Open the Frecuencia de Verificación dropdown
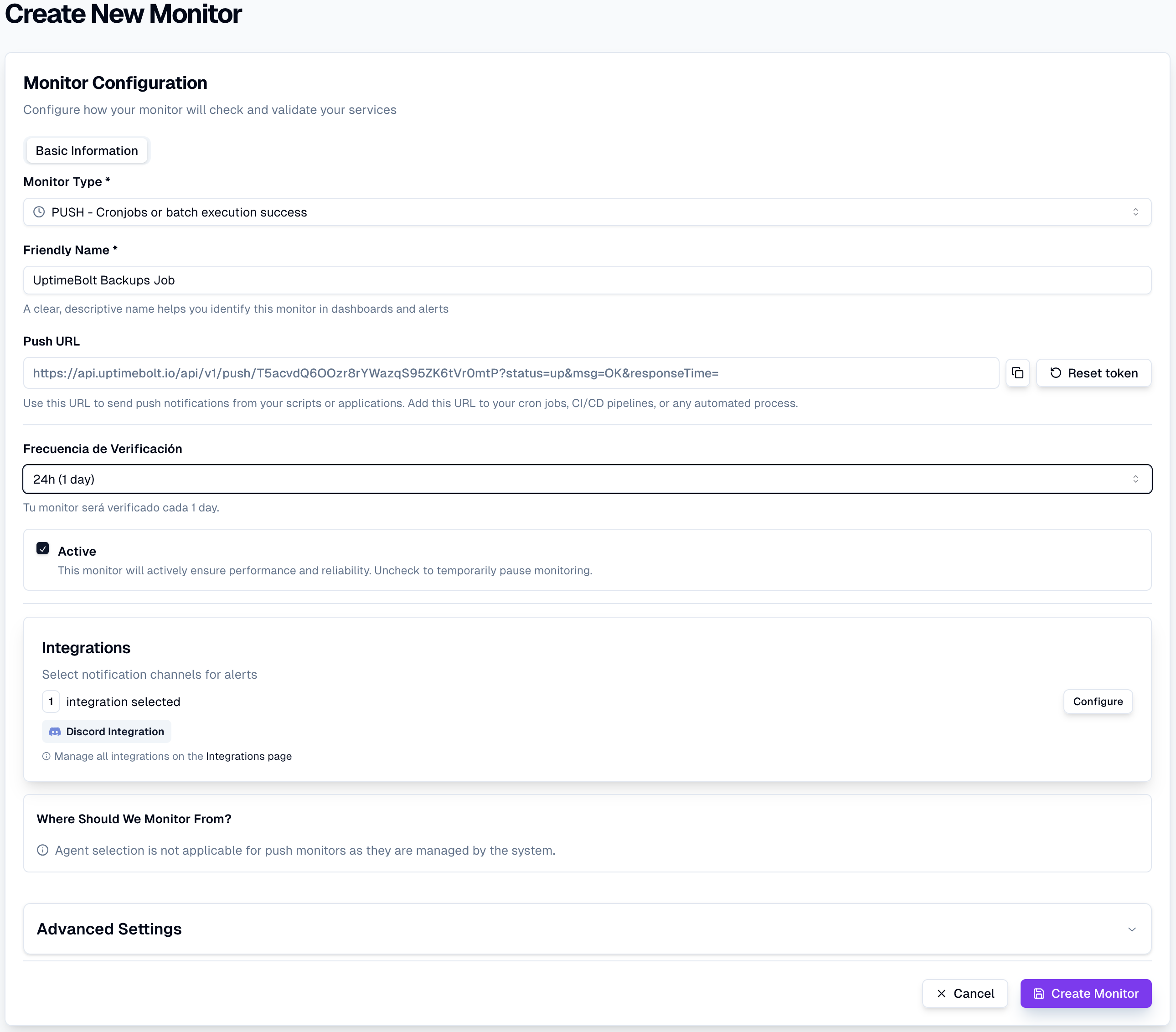The width and height of the screenshot is (1176, 1032). tap(587, 479)
